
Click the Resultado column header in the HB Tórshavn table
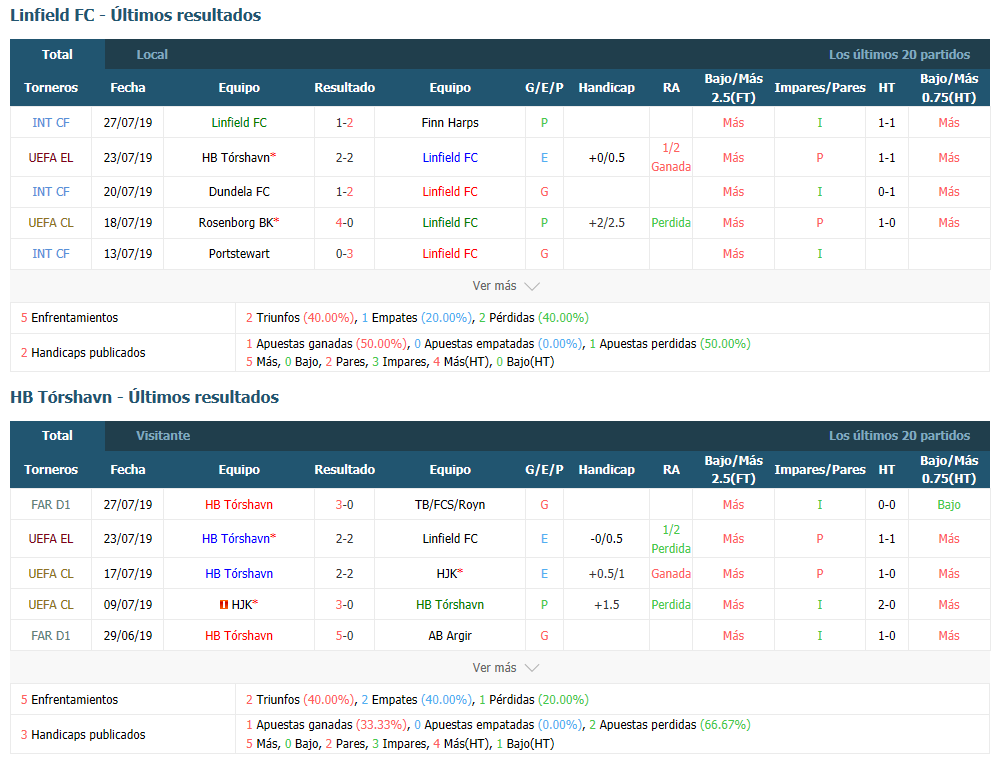[x=345, y=470]
